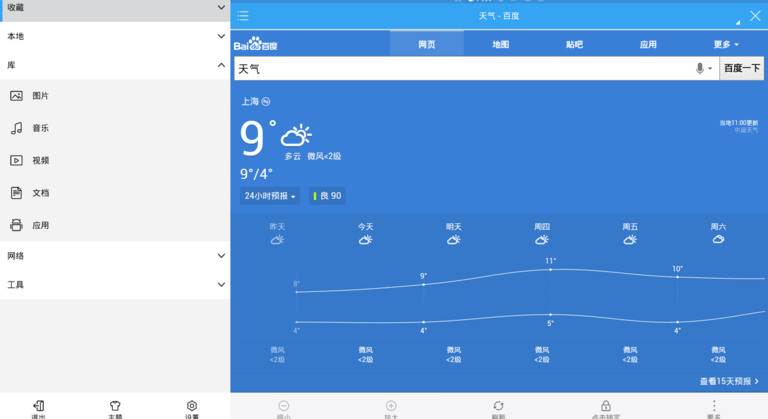Select the 网页 tab
This screenshot has width=768, height=419.
pyautogui.click(x=427, y=44)
